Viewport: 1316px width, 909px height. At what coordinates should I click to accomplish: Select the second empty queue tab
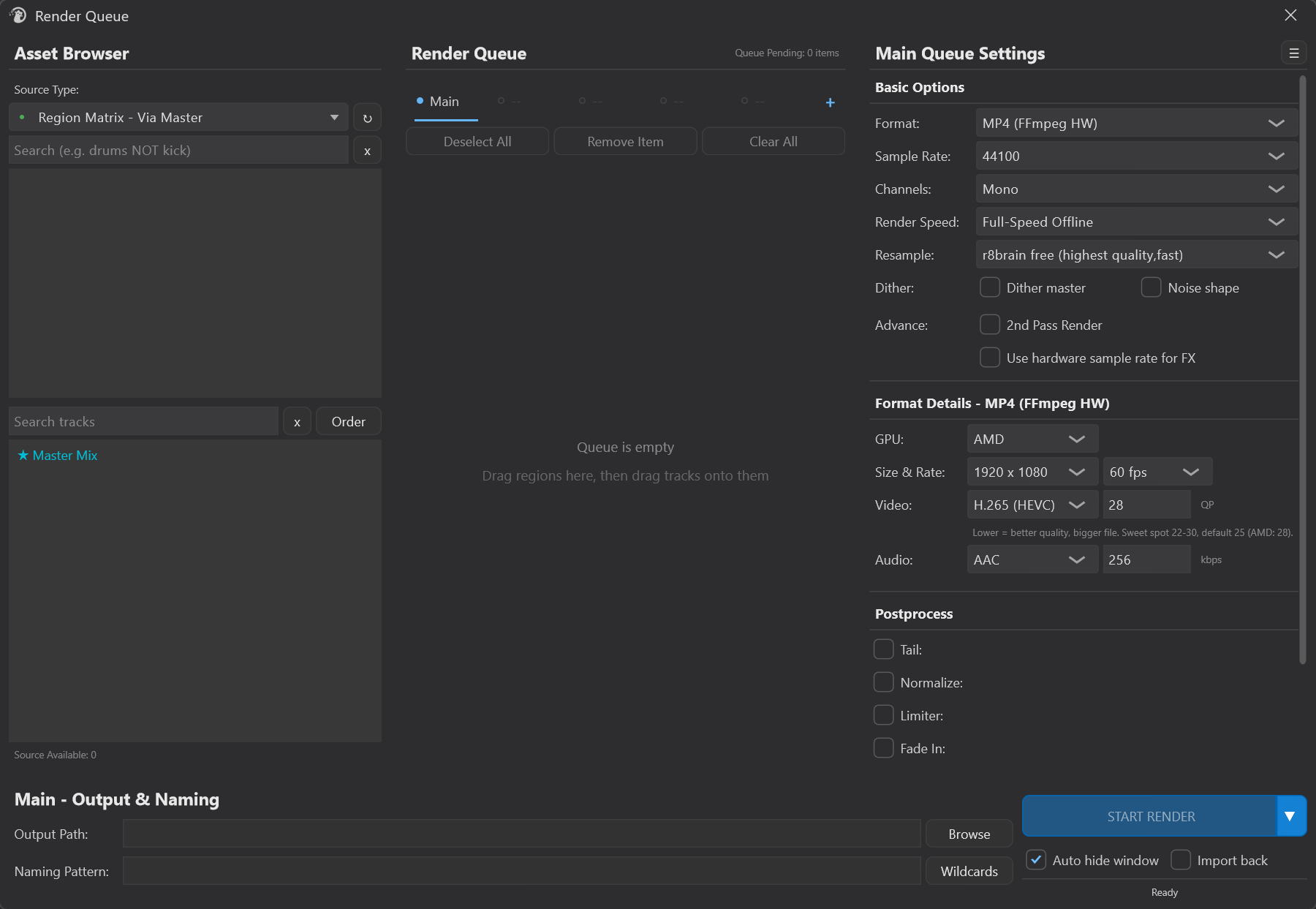click(510, 101)
